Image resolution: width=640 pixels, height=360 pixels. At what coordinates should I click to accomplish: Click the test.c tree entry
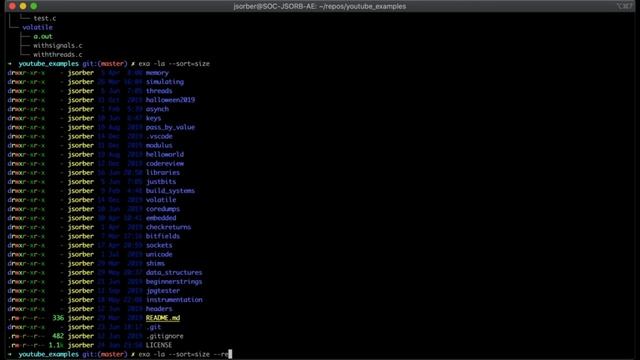pyautogui.click(x=45, y=18)
